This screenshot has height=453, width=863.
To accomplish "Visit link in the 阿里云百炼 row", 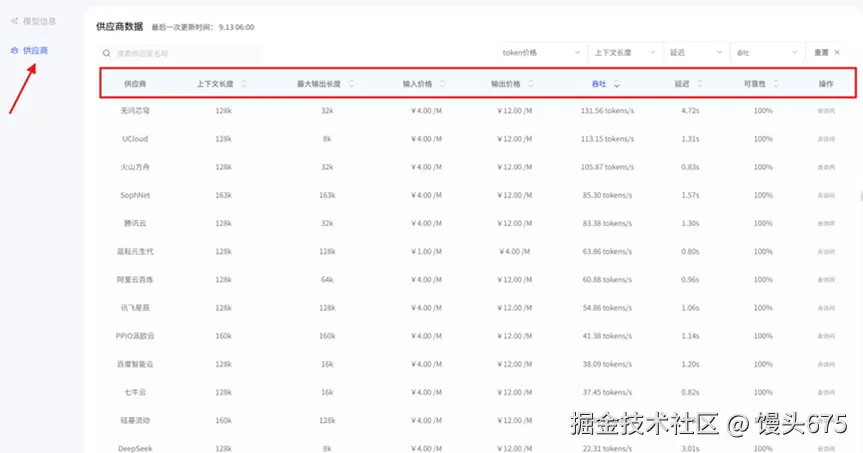I will (826, 280).
